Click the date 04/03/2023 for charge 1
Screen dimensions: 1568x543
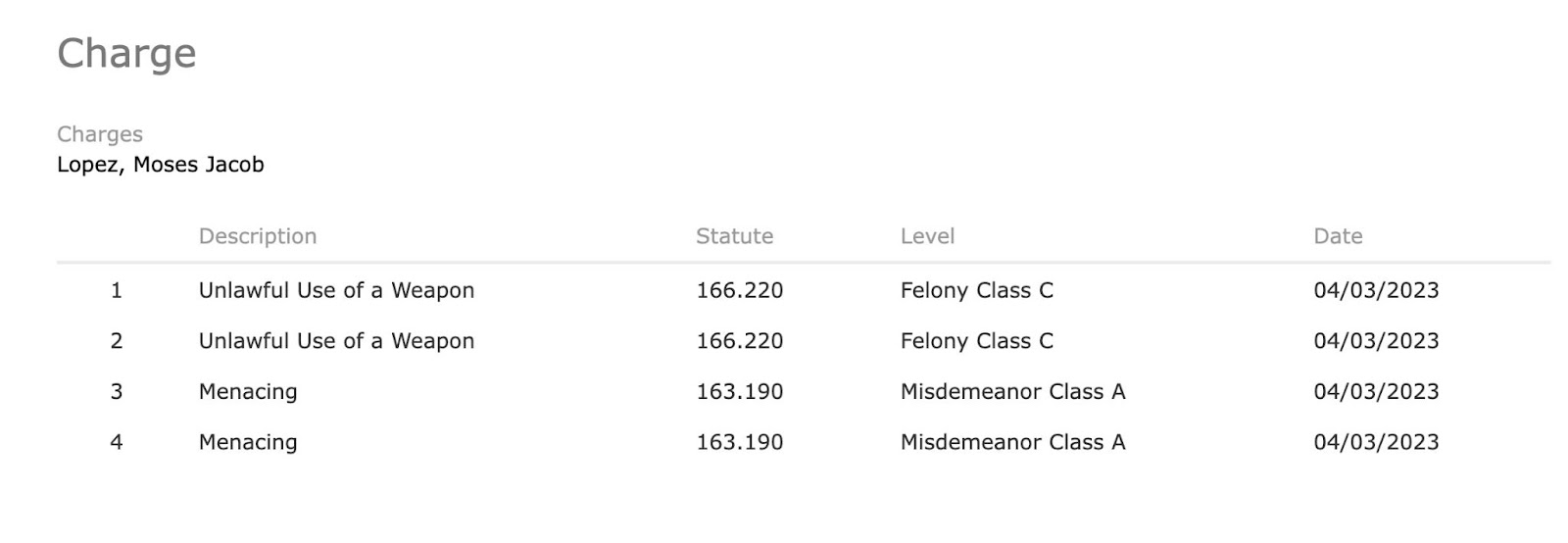(x=1377, y=290)
